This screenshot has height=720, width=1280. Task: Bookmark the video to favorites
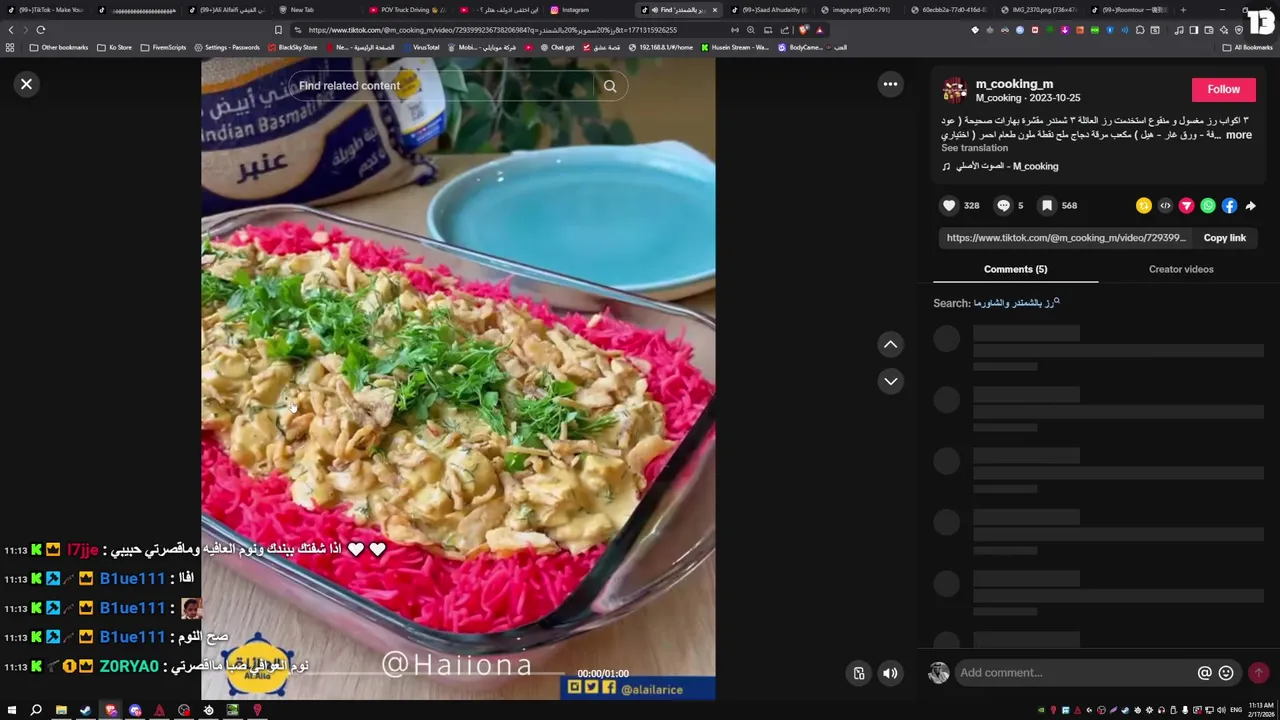1047,205
